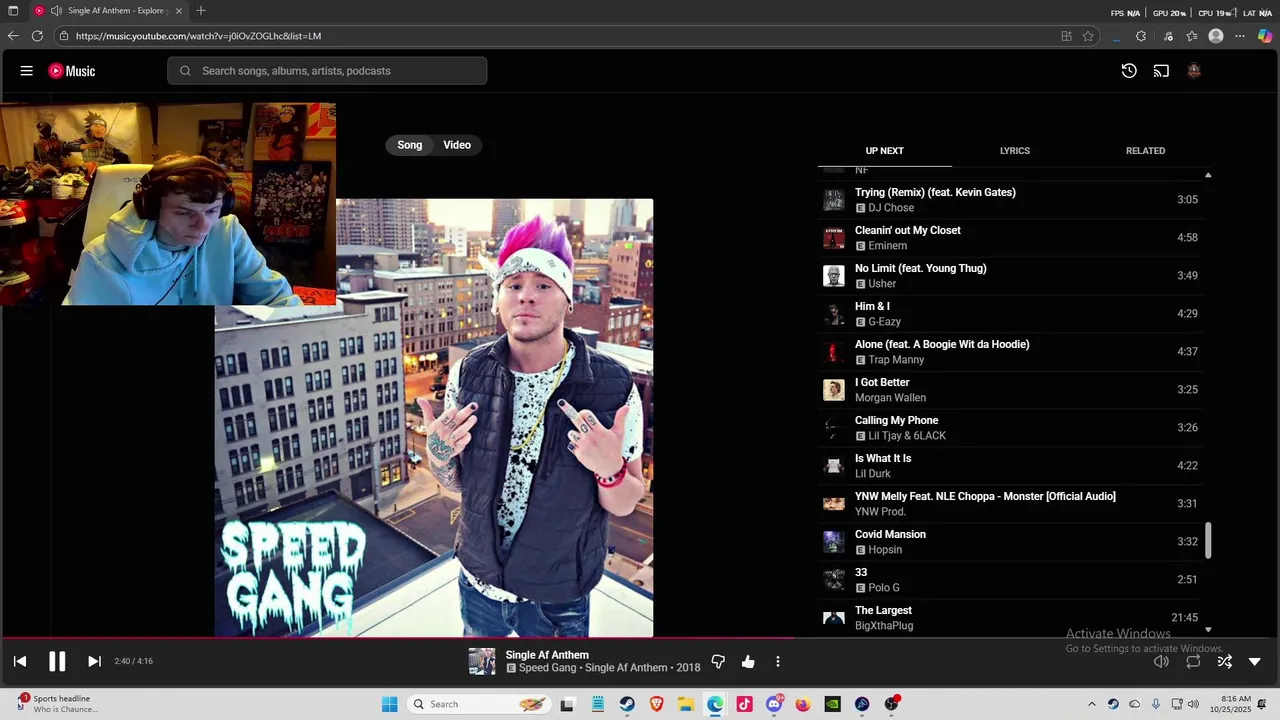
Task: Play Calling My Phone from queue
Action: pos(1010,428)
